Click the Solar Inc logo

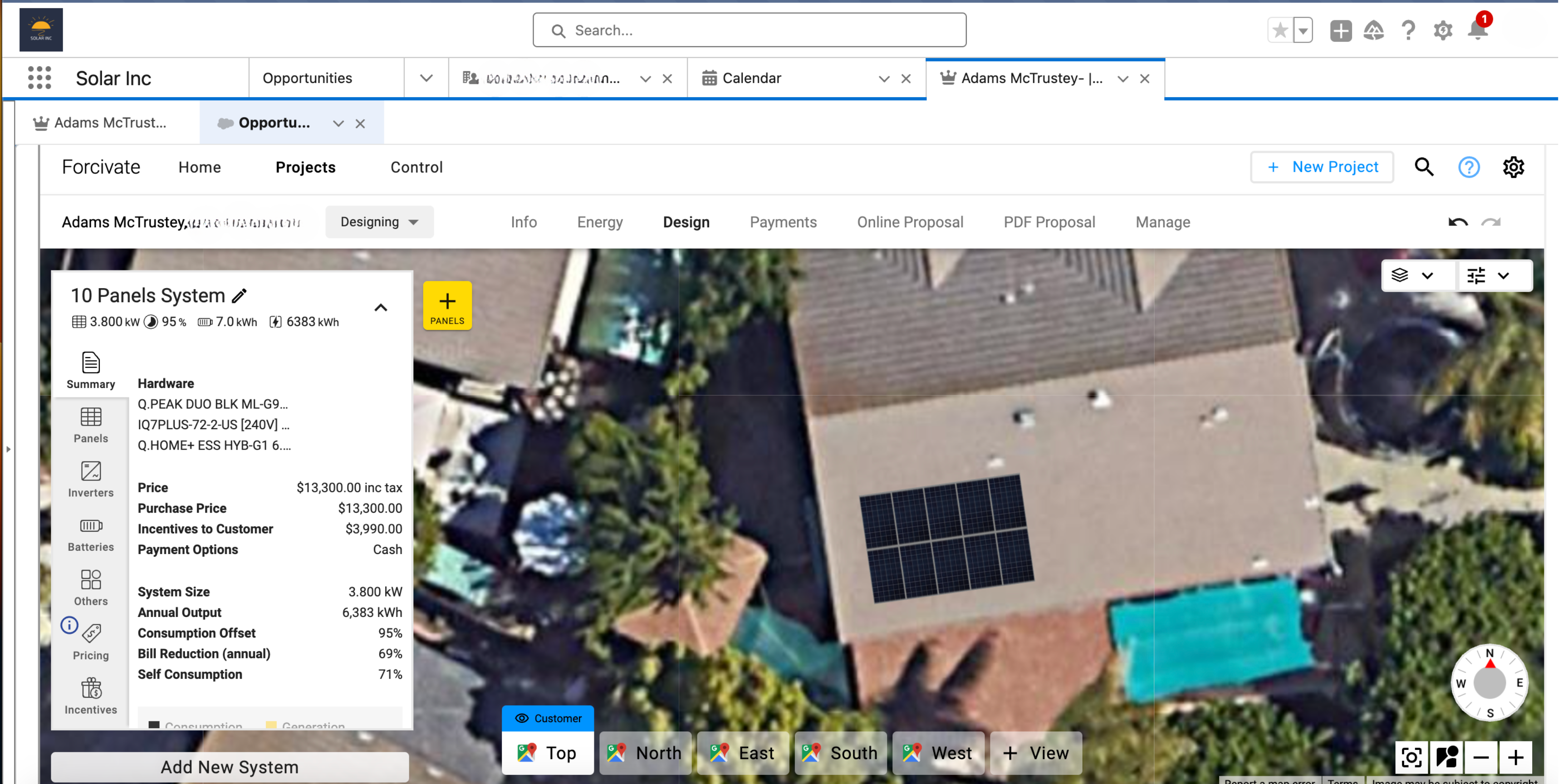[41, 30]
